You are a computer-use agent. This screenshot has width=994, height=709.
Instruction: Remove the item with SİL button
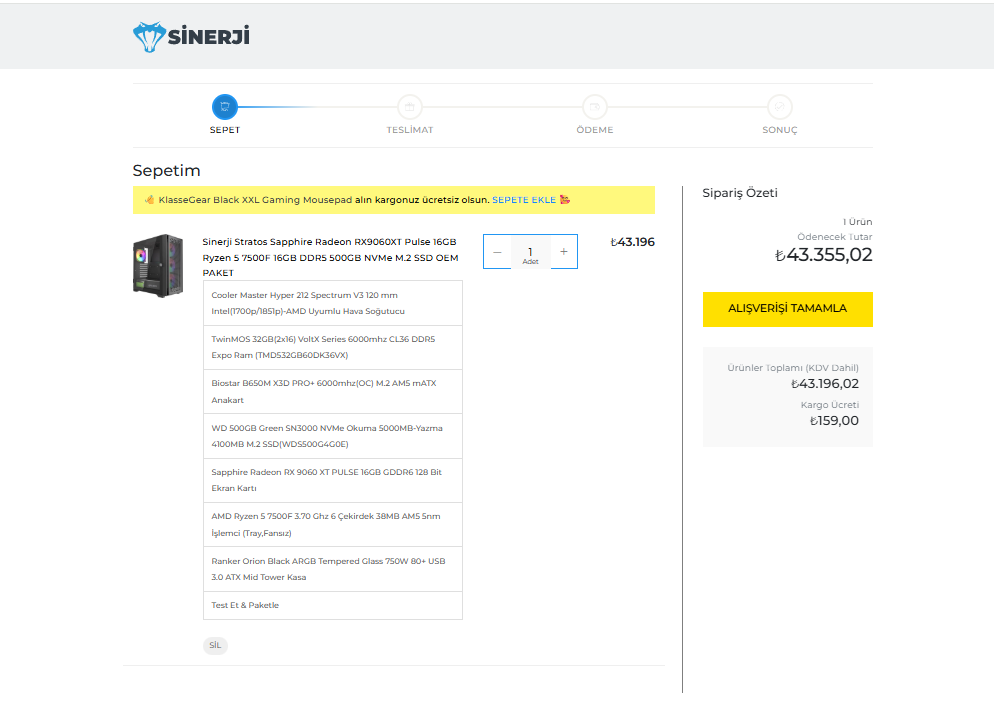click(215, 645)
